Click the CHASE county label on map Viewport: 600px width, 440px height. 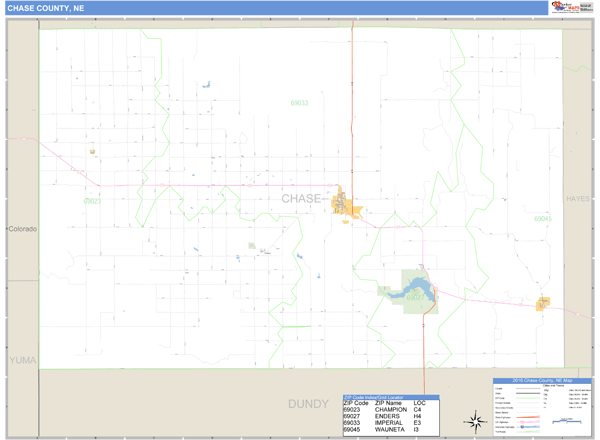click(301, 199)
